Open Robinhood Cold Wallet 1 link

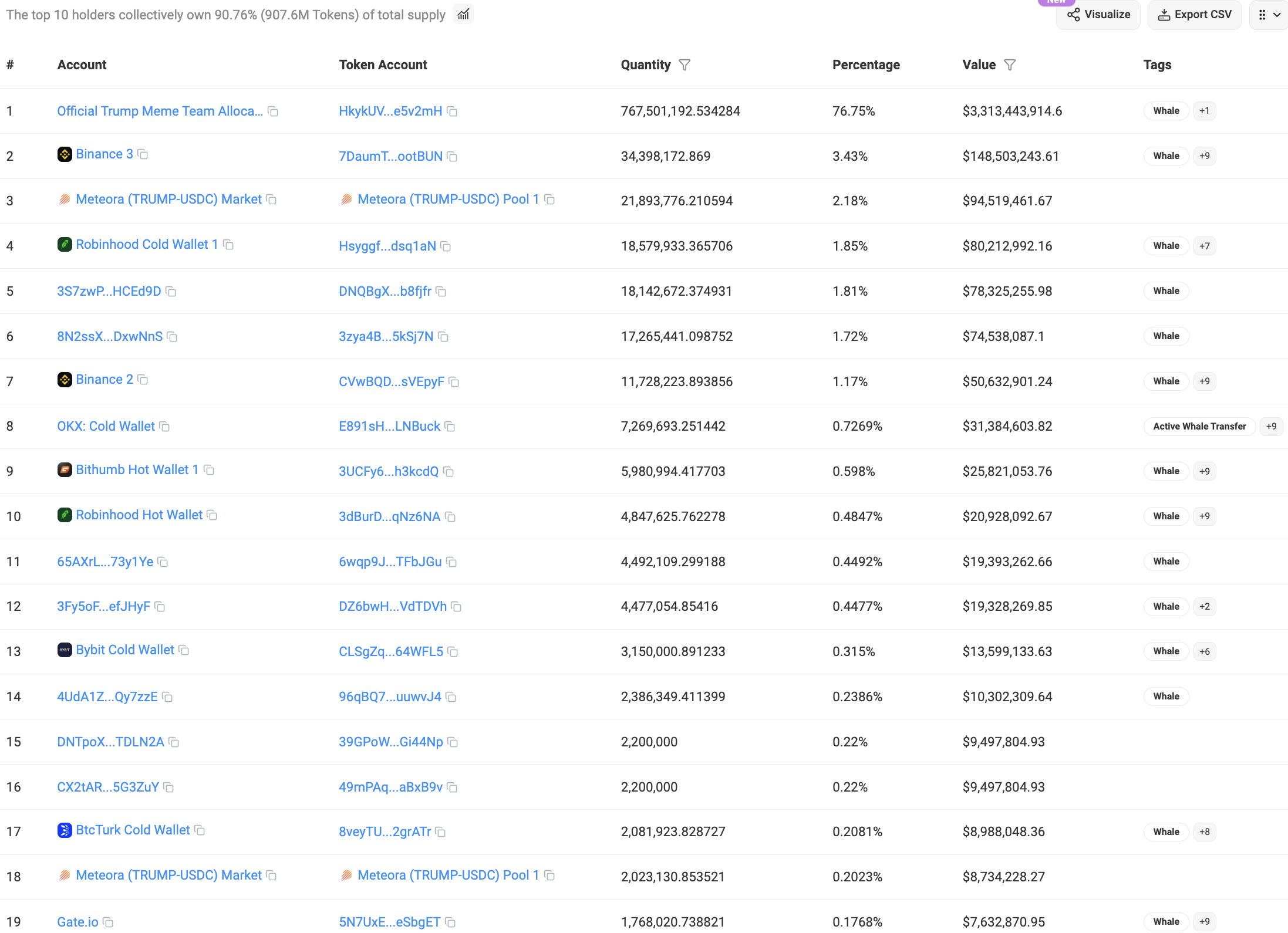[147, 245]
